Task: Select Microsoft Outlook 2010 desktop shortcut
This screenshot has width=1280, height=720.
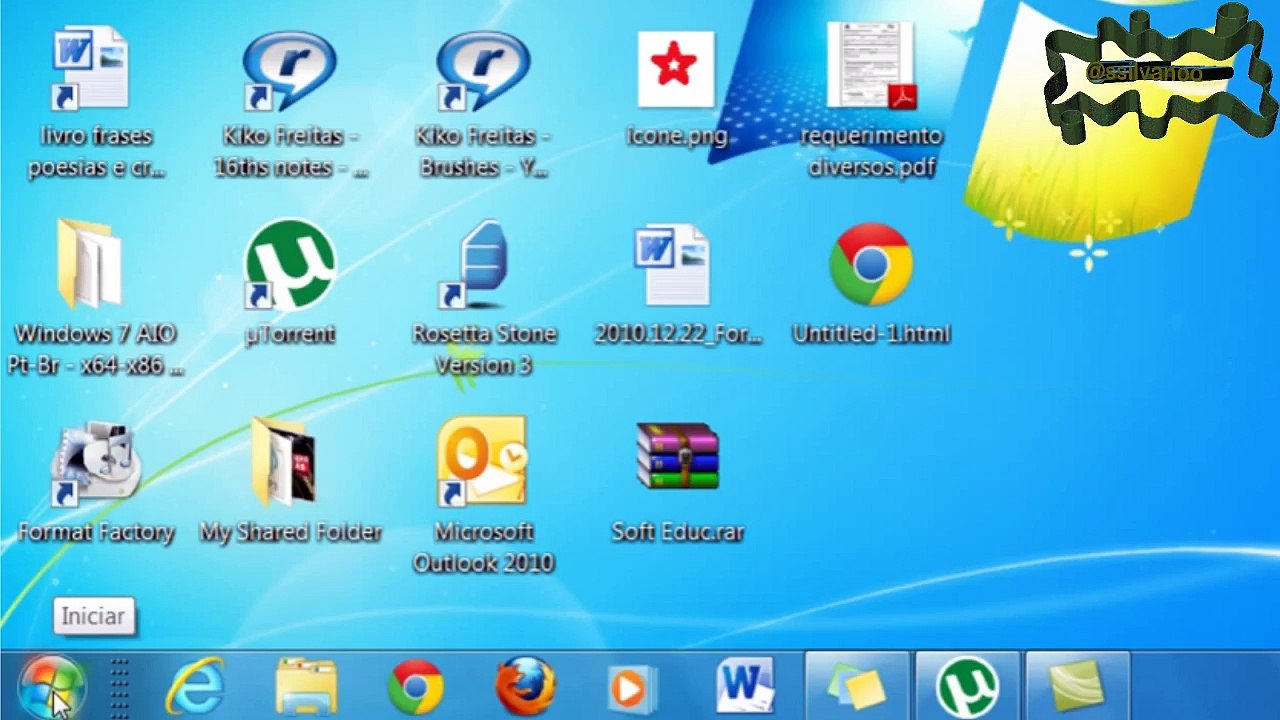Action: 483,463
